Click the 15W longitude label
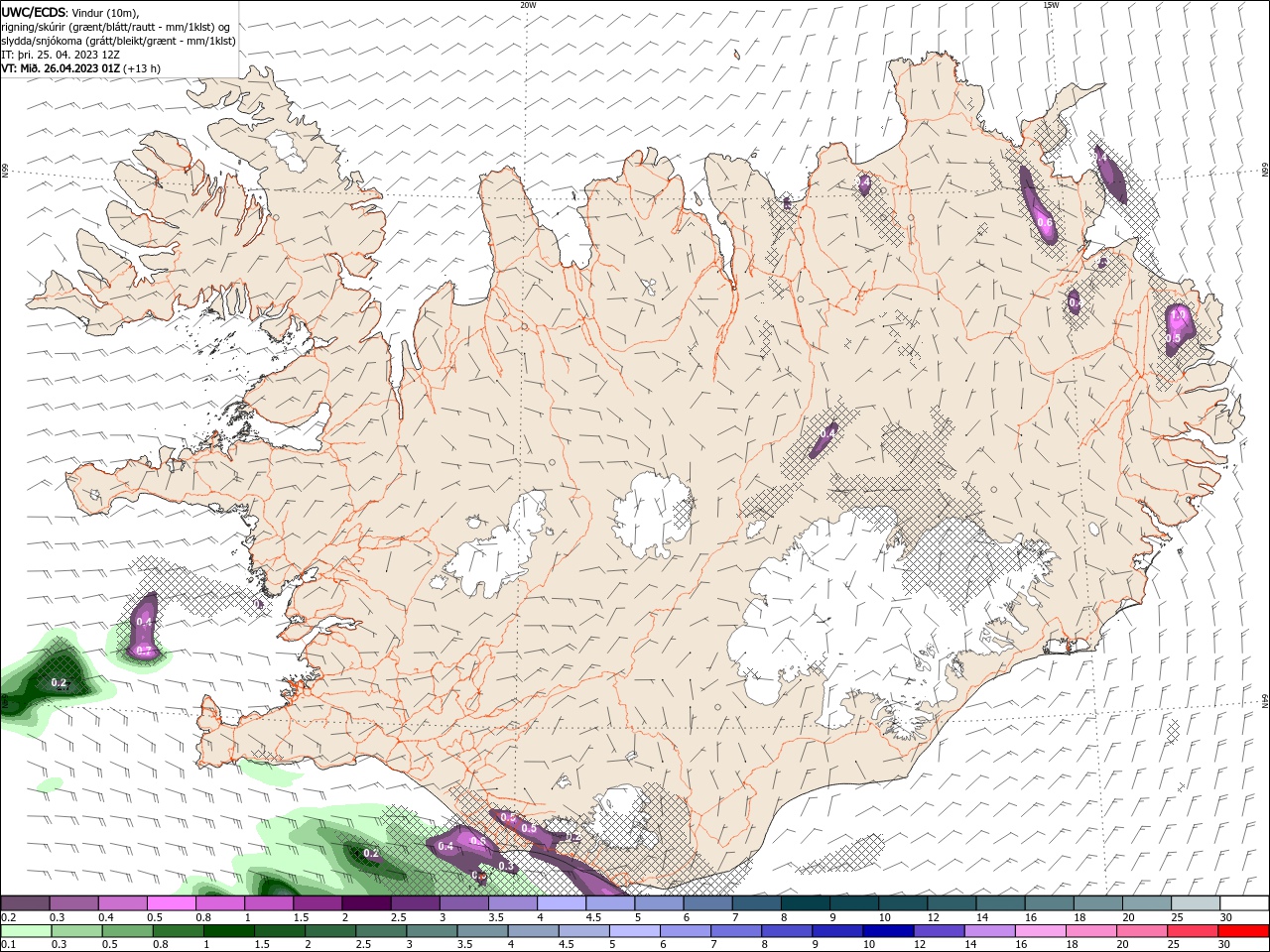The width and height of the screenshot is (1270, 952). pyautogui.click(x=1050, y=5)
